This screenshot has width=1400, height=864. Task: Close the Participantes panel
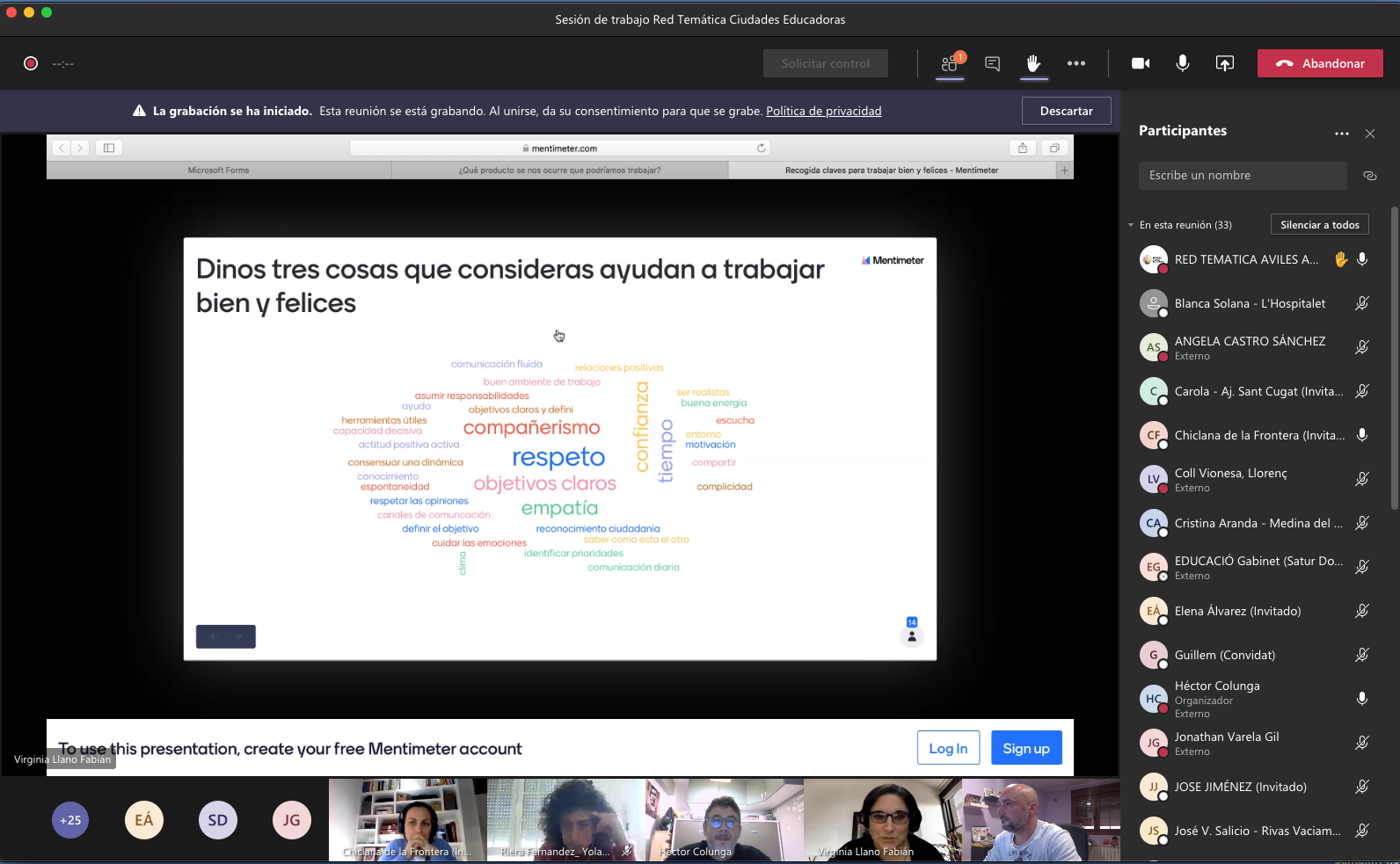coord(1369,134)
